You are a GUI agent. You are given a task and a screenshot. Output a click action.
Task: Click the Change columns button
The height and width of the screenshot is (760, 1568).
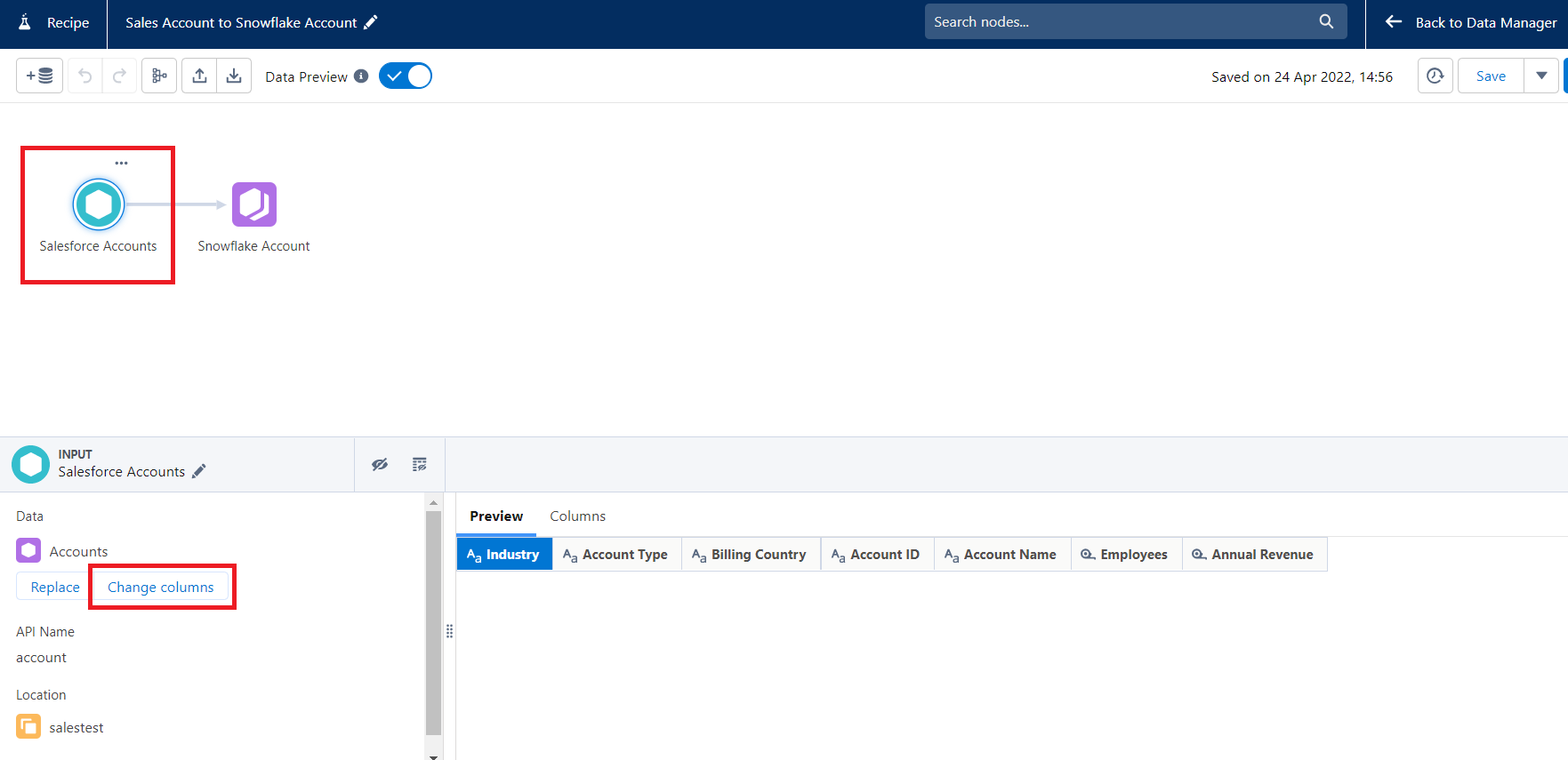tap(161, 587)
